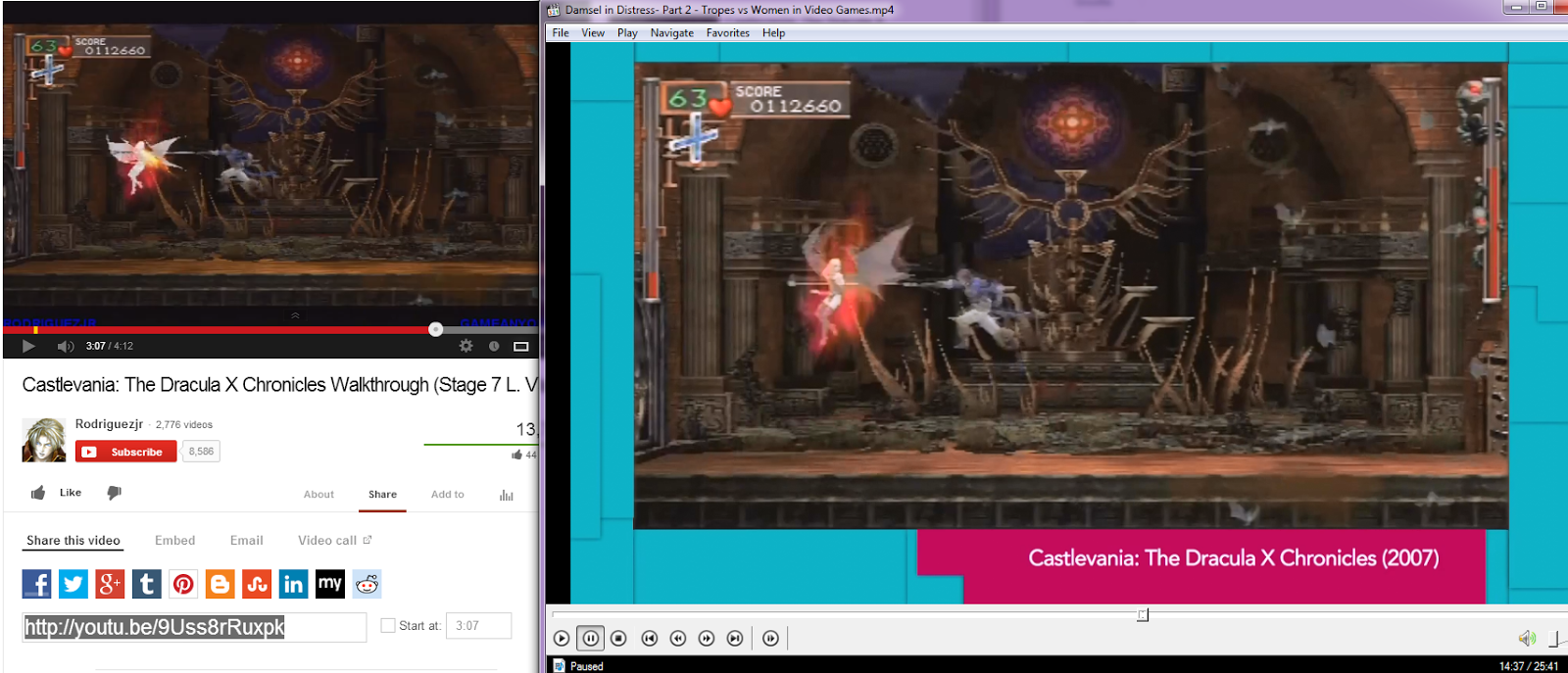Open the About tab under the video
The image size is (1568, 673).
[x=318, y=495]
